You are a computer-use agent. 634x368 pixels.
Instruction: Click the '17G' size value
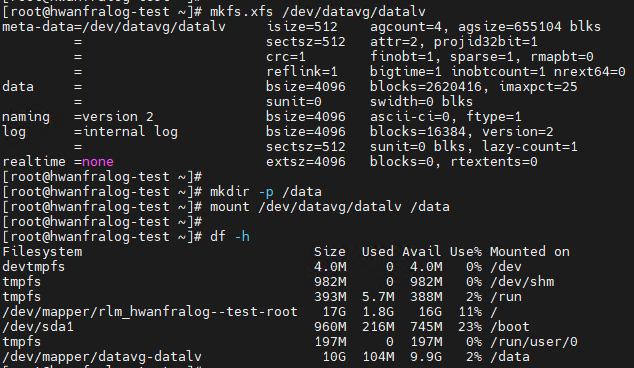334,311
